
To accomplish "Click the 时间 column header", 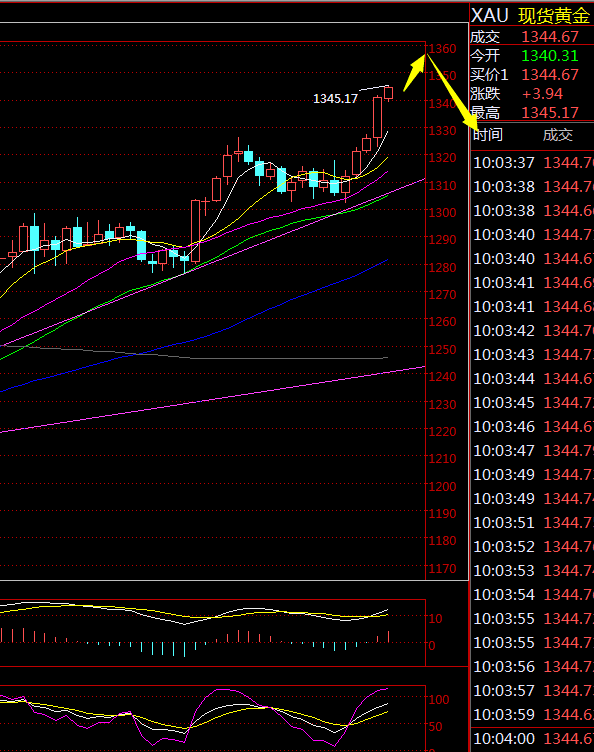I will tap(488, 135).
